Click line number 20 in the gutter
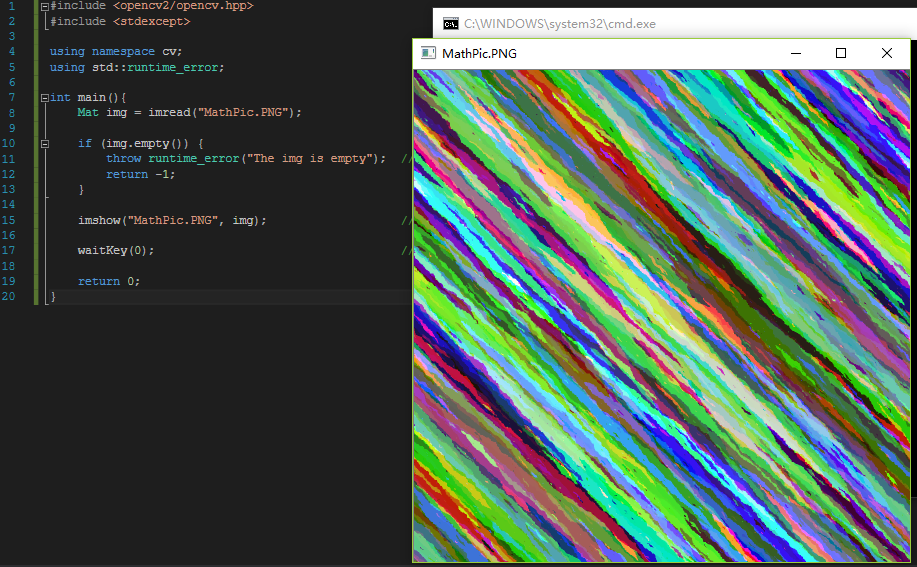 tap(8, 296)
